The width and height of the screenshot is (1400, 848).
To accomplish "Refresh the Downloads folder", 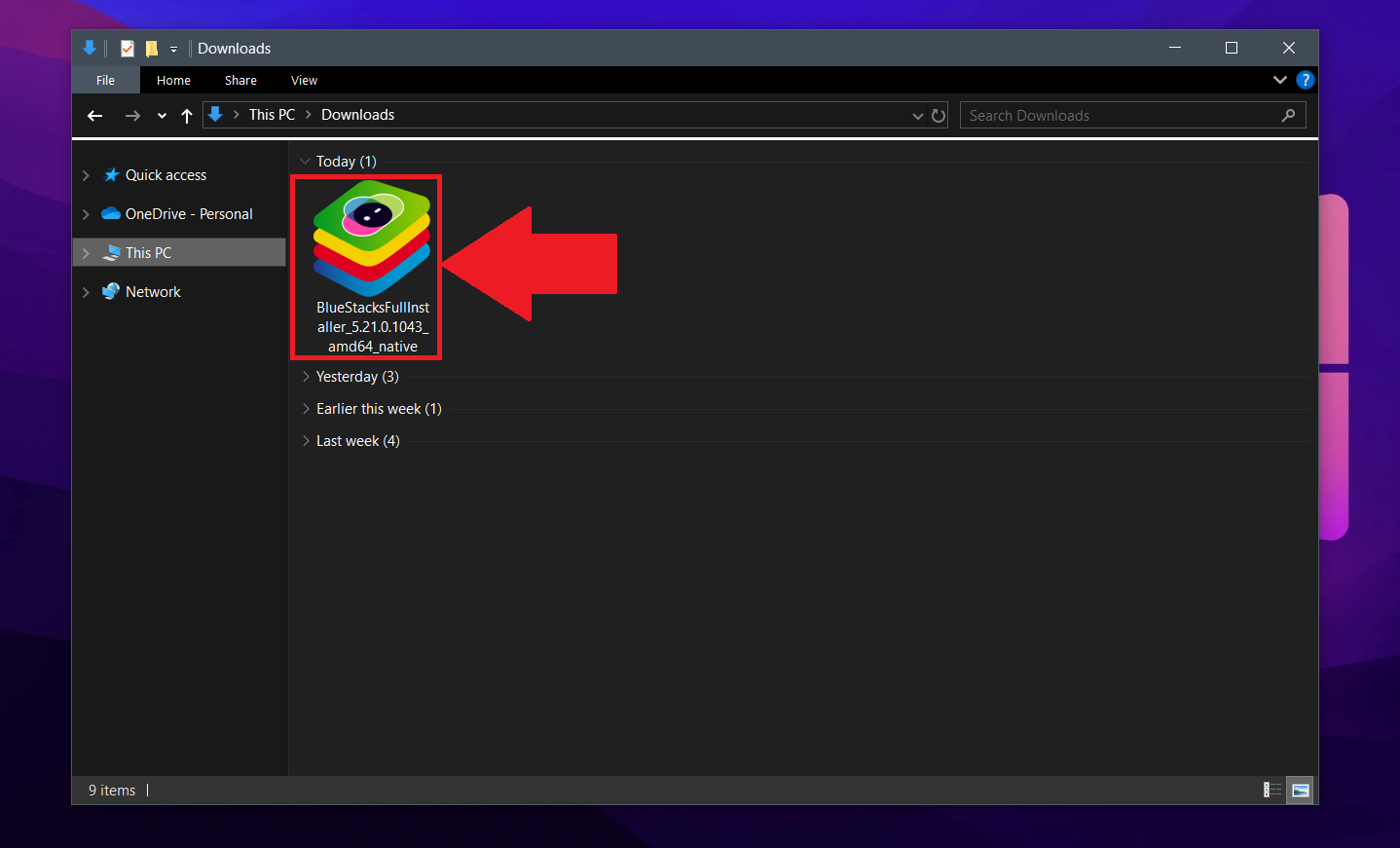I will tap(939, 116).
